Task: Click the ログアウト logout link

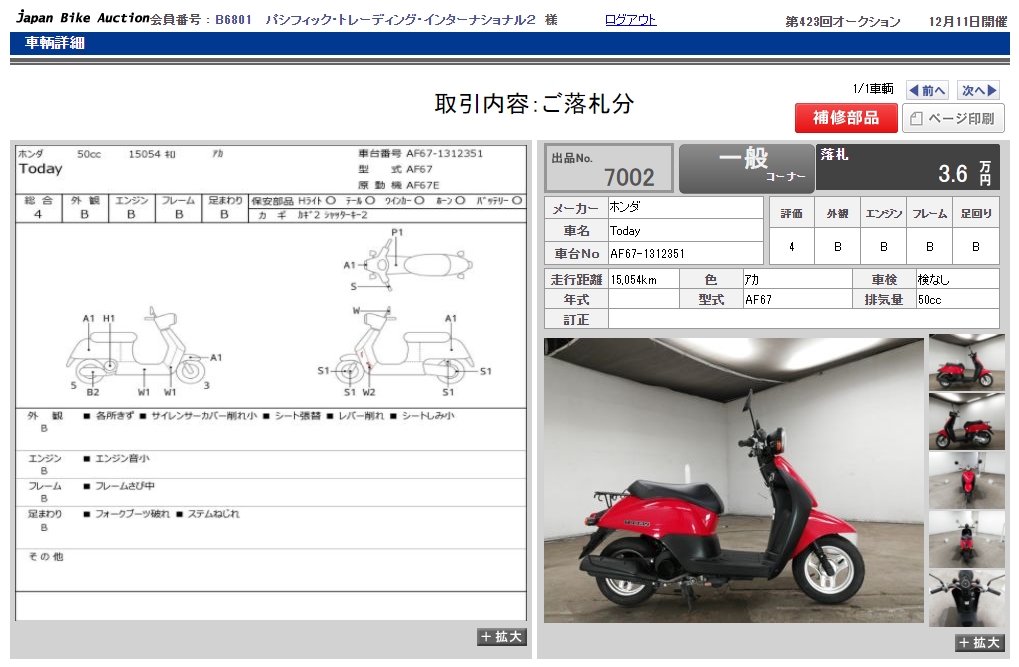Action: [x=630, y=20]
